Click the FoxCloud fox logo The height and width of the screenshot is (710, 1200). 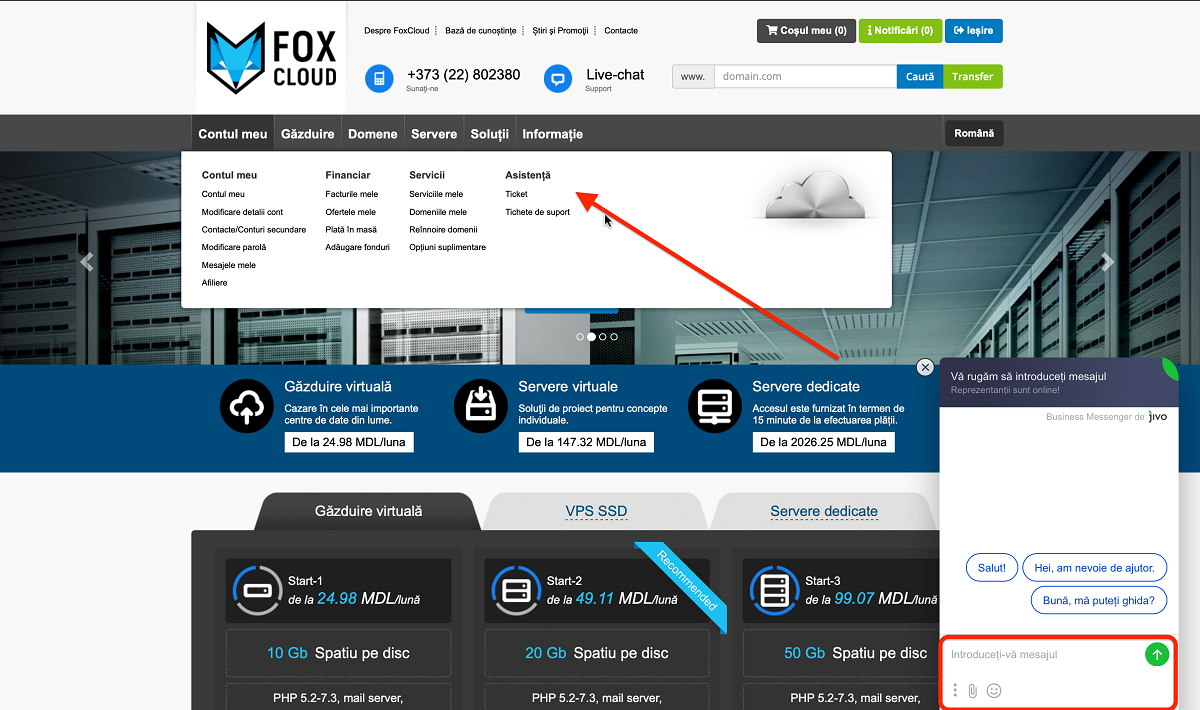click(x=236, y=58)
